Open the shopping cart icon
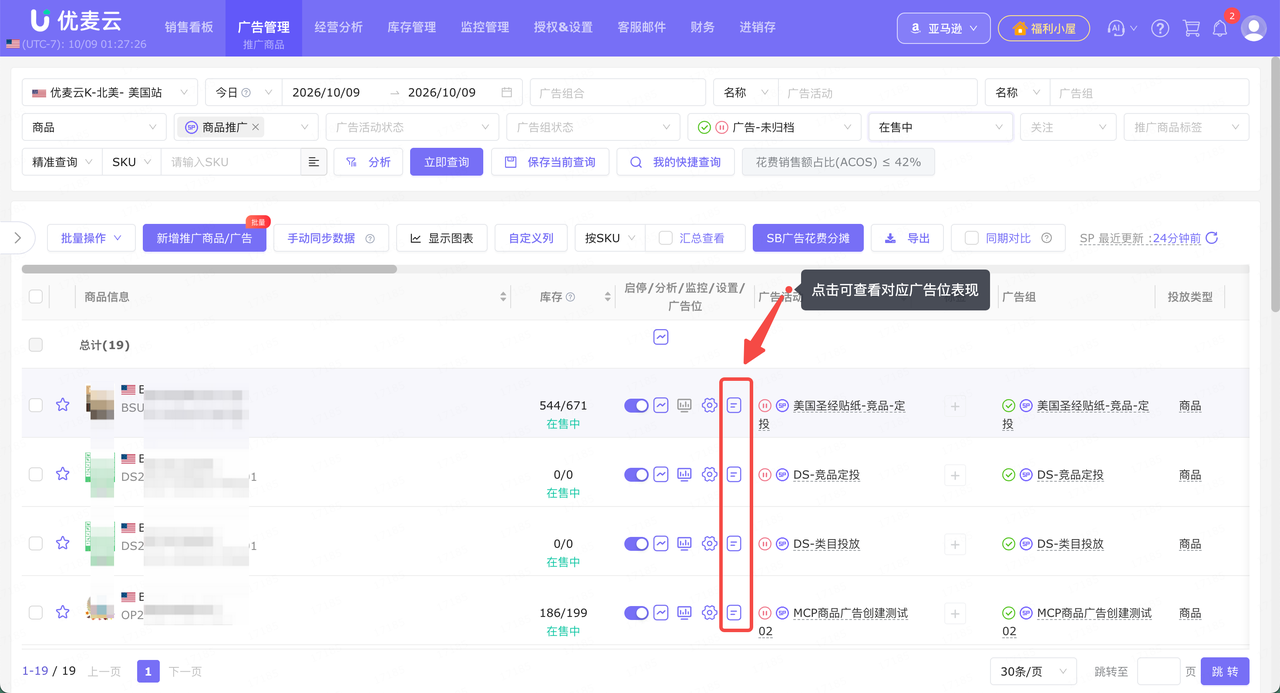 tap(1191, 28)
